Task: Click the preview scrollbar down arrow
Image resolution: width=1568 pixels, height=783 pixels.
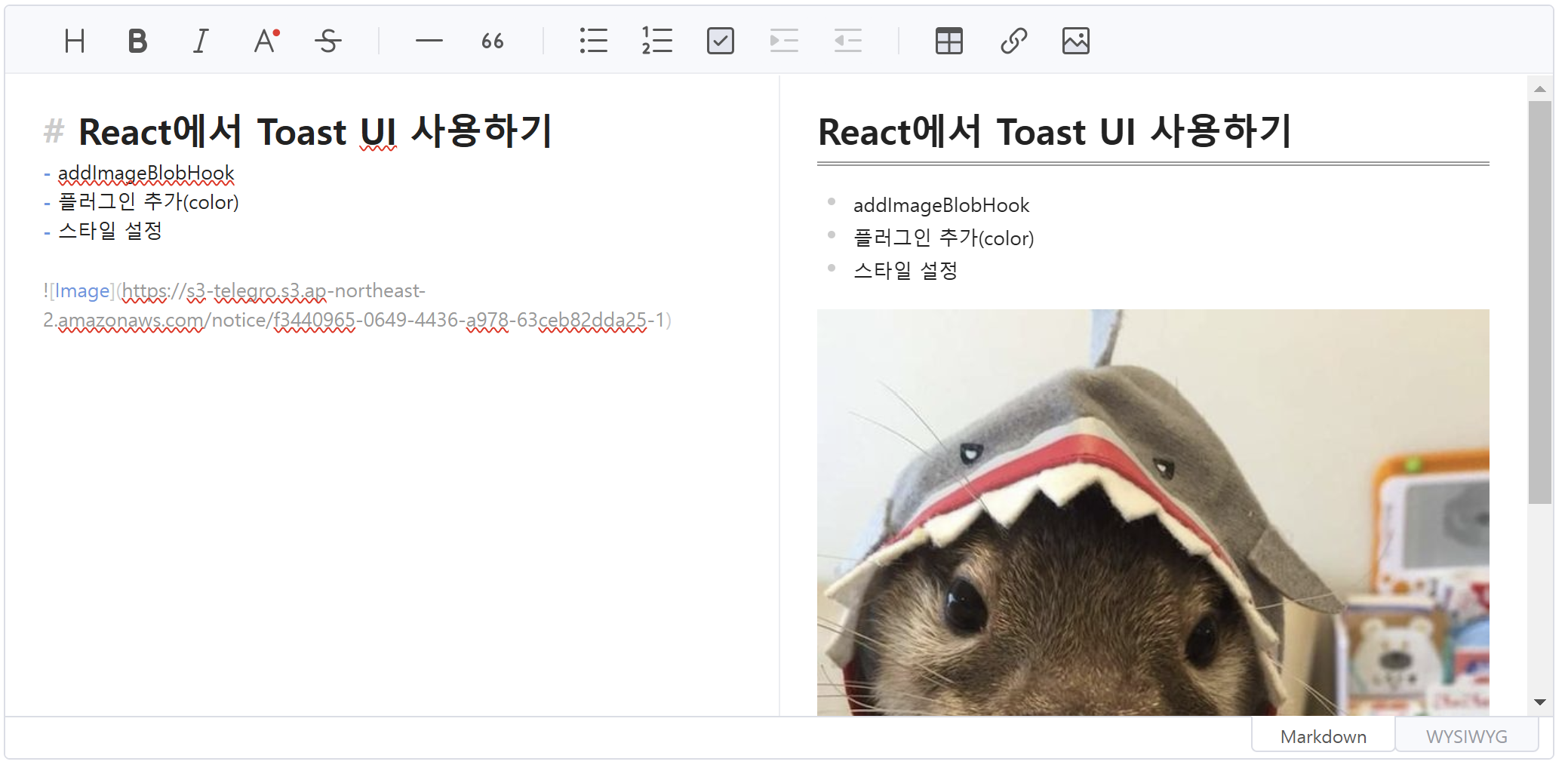Action: point(1540,702)
